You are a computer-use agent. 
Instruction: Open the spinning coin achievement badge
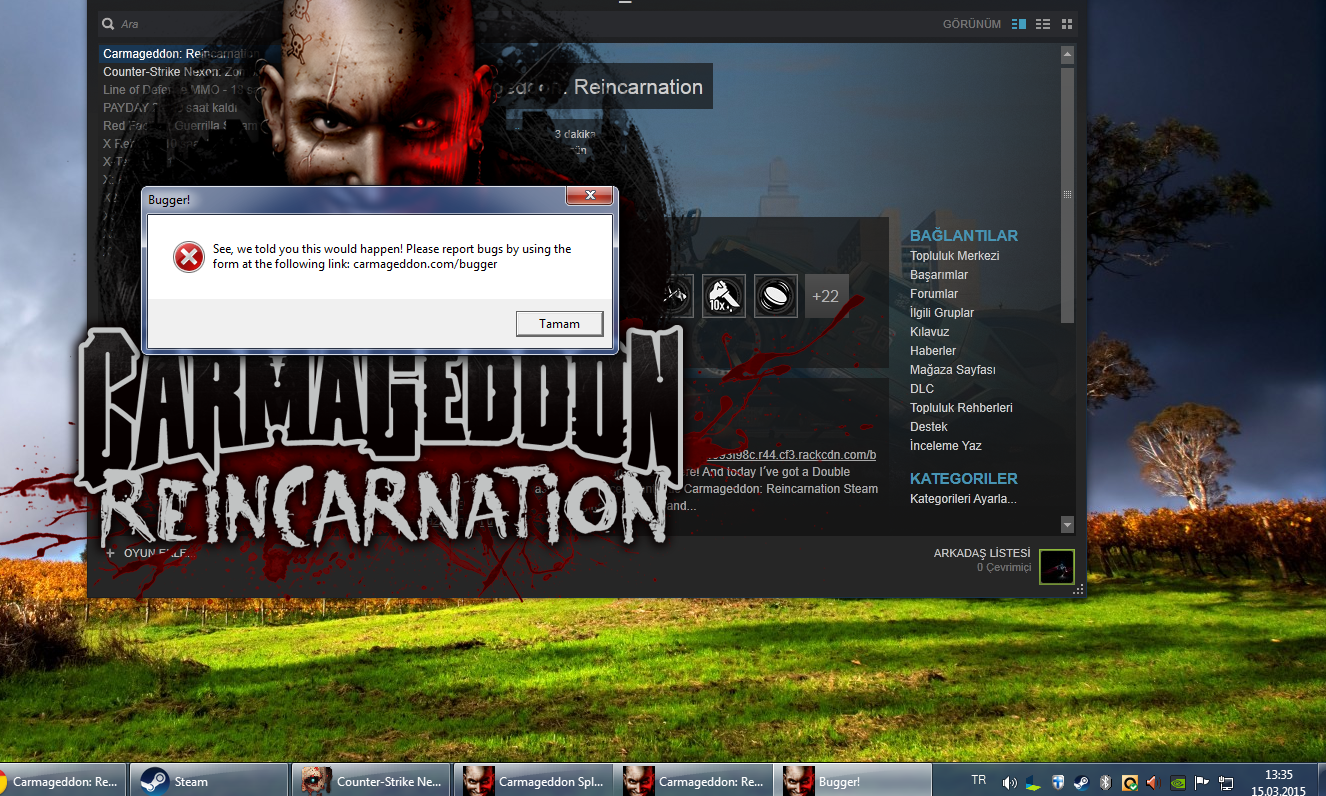pos(775,296)
